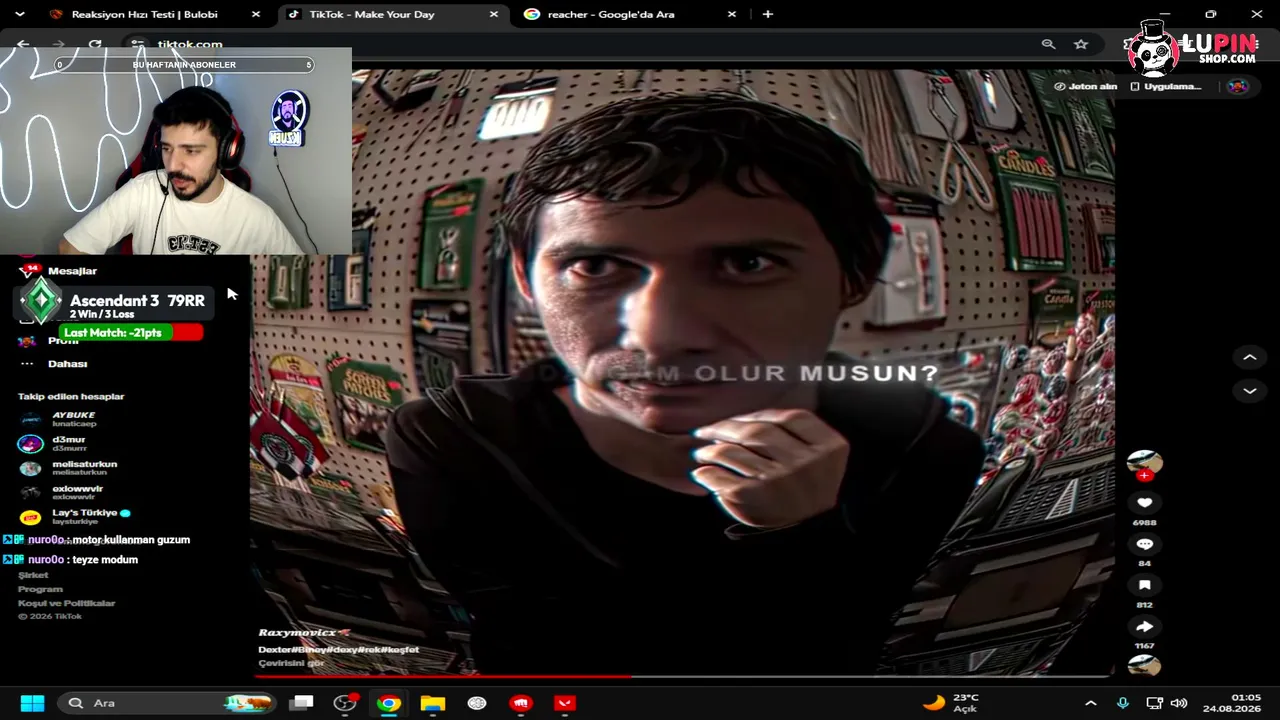Open the Raxymovicx creator name

(x=298, y=633)
